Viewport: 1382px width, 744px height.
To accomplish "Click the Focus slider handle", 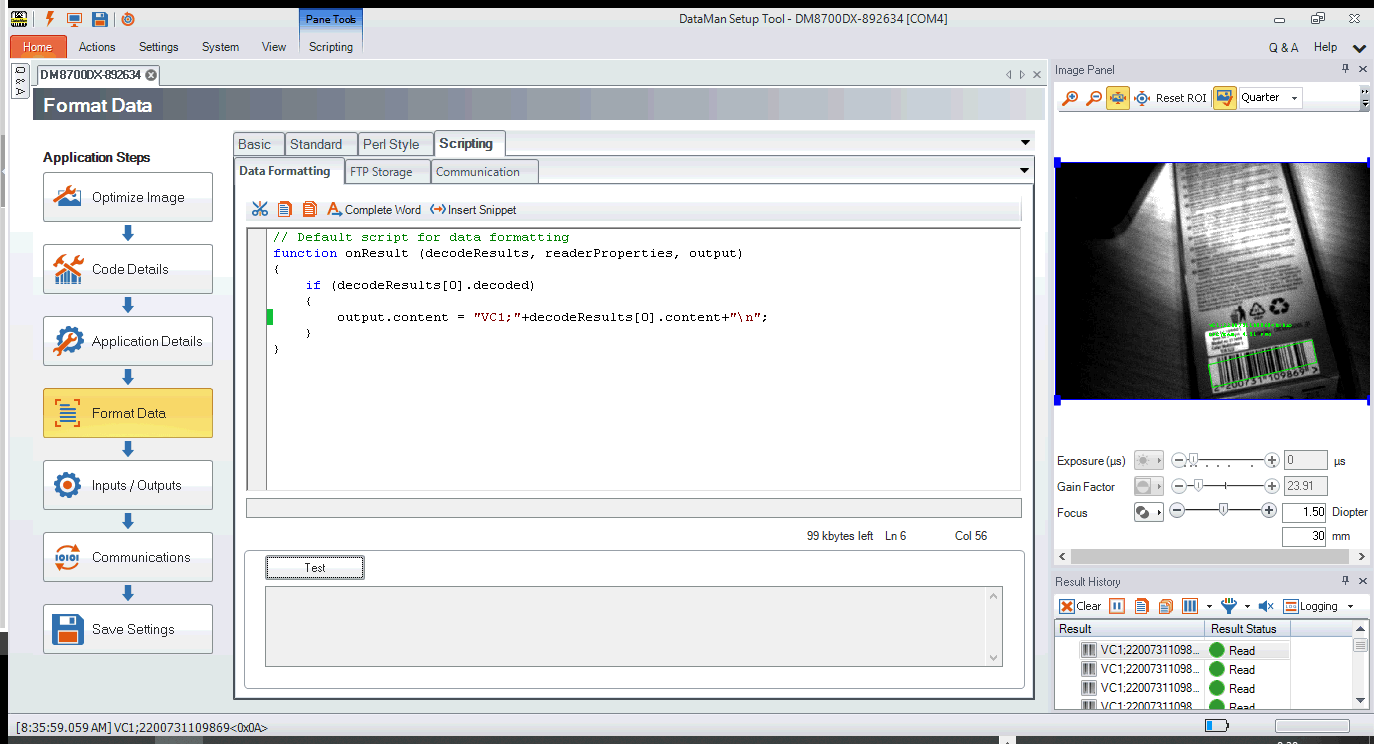I will pos(1223,511).
